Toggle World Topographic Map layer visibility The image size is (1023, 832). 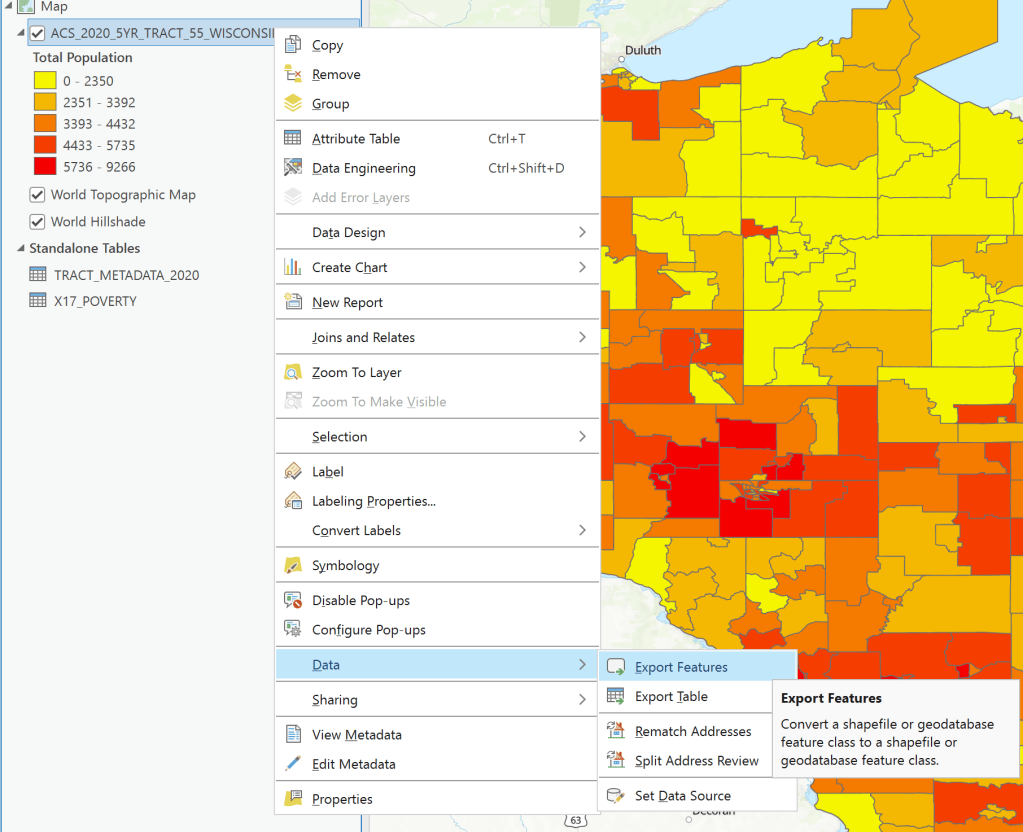(x=38, y=195)
